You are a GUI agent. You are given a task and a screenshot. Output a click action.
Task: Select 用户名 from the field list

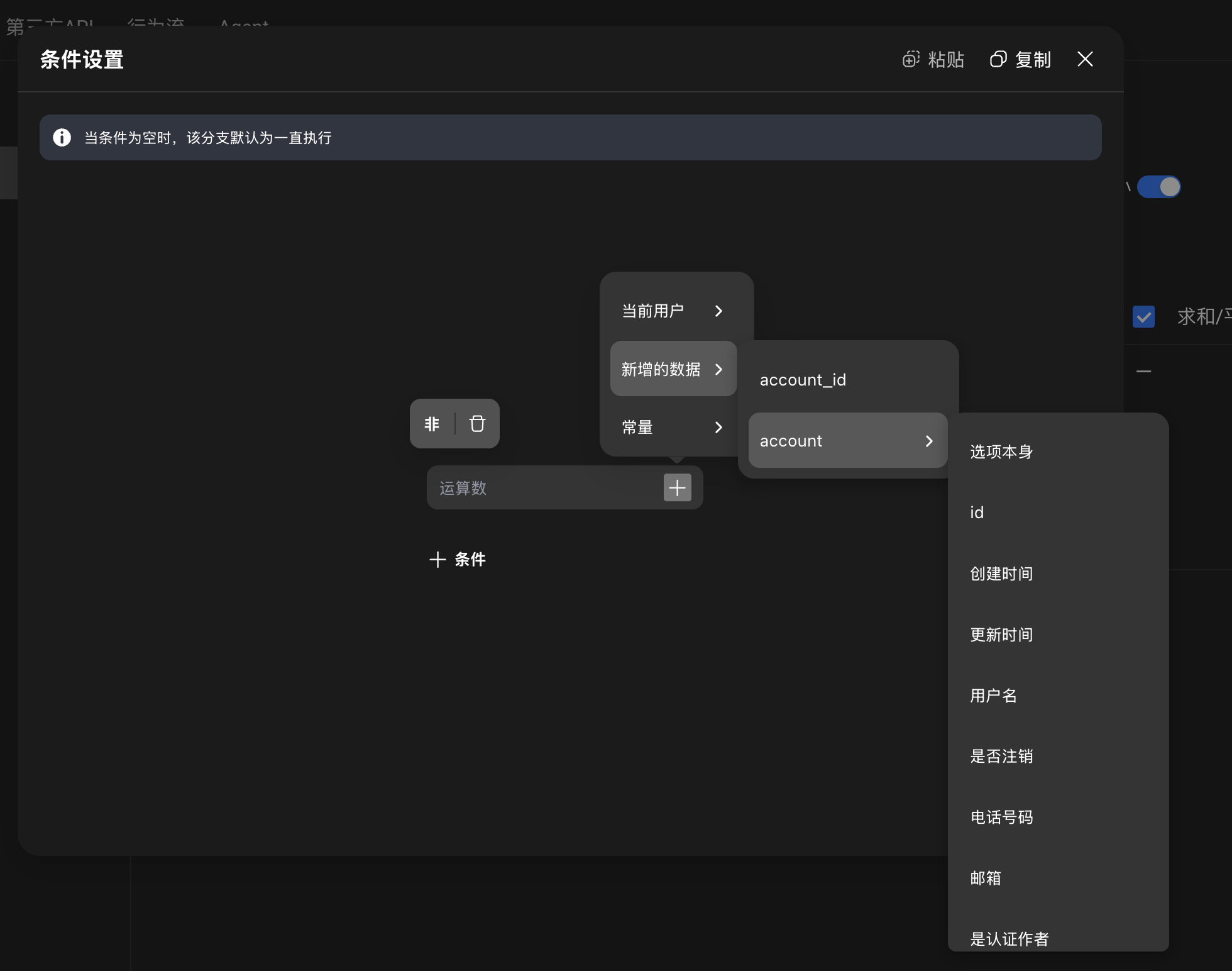click(993, 695)
